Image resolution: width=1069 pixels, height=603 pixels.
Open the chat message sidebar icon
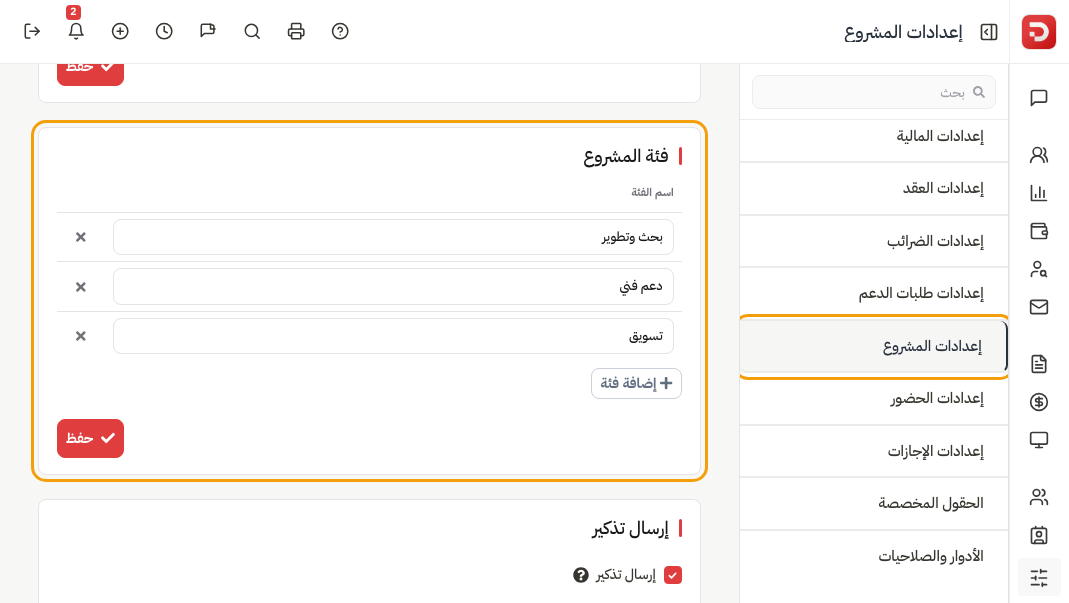[x=1039, y=98]
